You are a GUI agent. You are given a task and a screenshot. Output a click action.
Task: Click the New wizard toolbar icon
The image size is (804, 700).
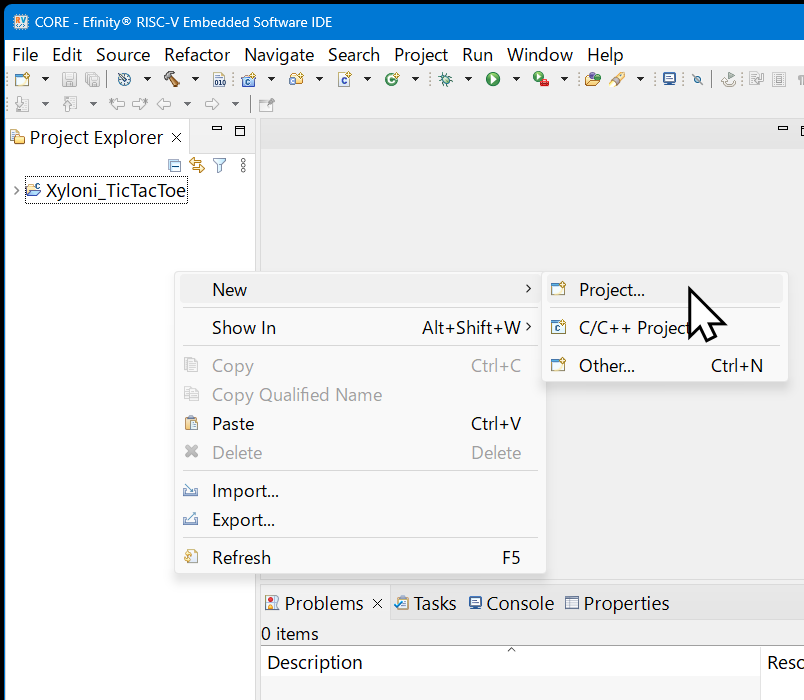point(22,79)
